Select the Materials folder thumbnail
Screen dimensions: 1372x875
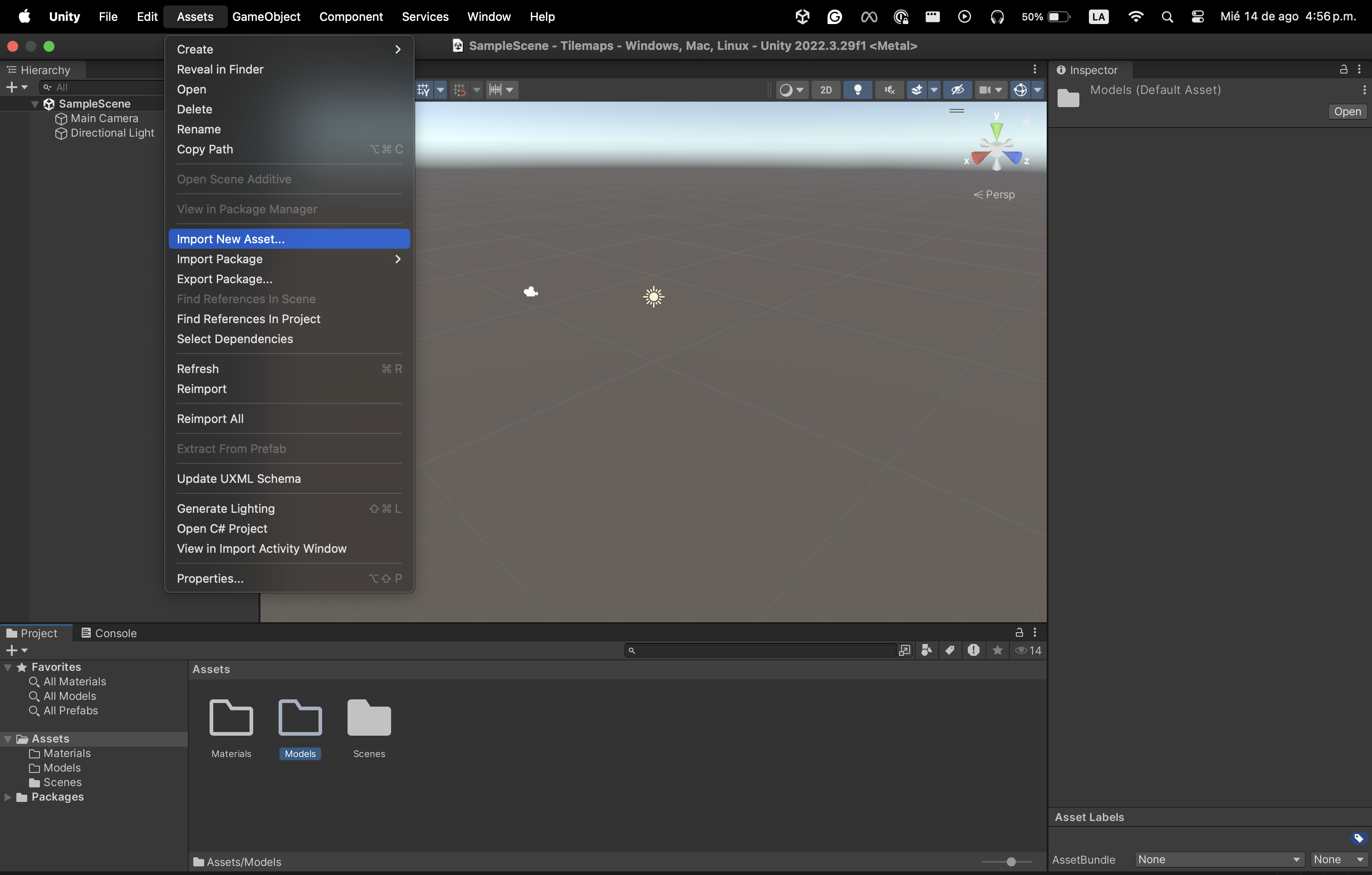click(x=231, y=718)
